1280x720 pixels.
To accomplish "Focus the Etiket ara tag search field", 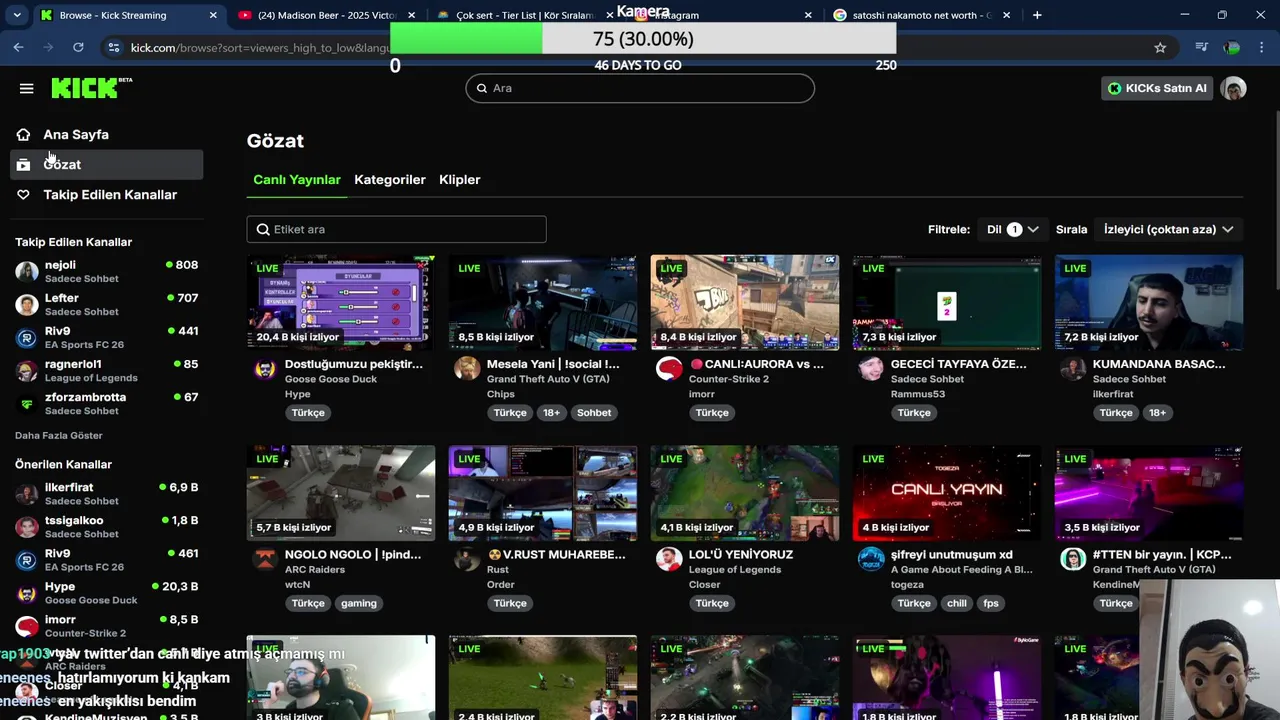I will (396, 229).
